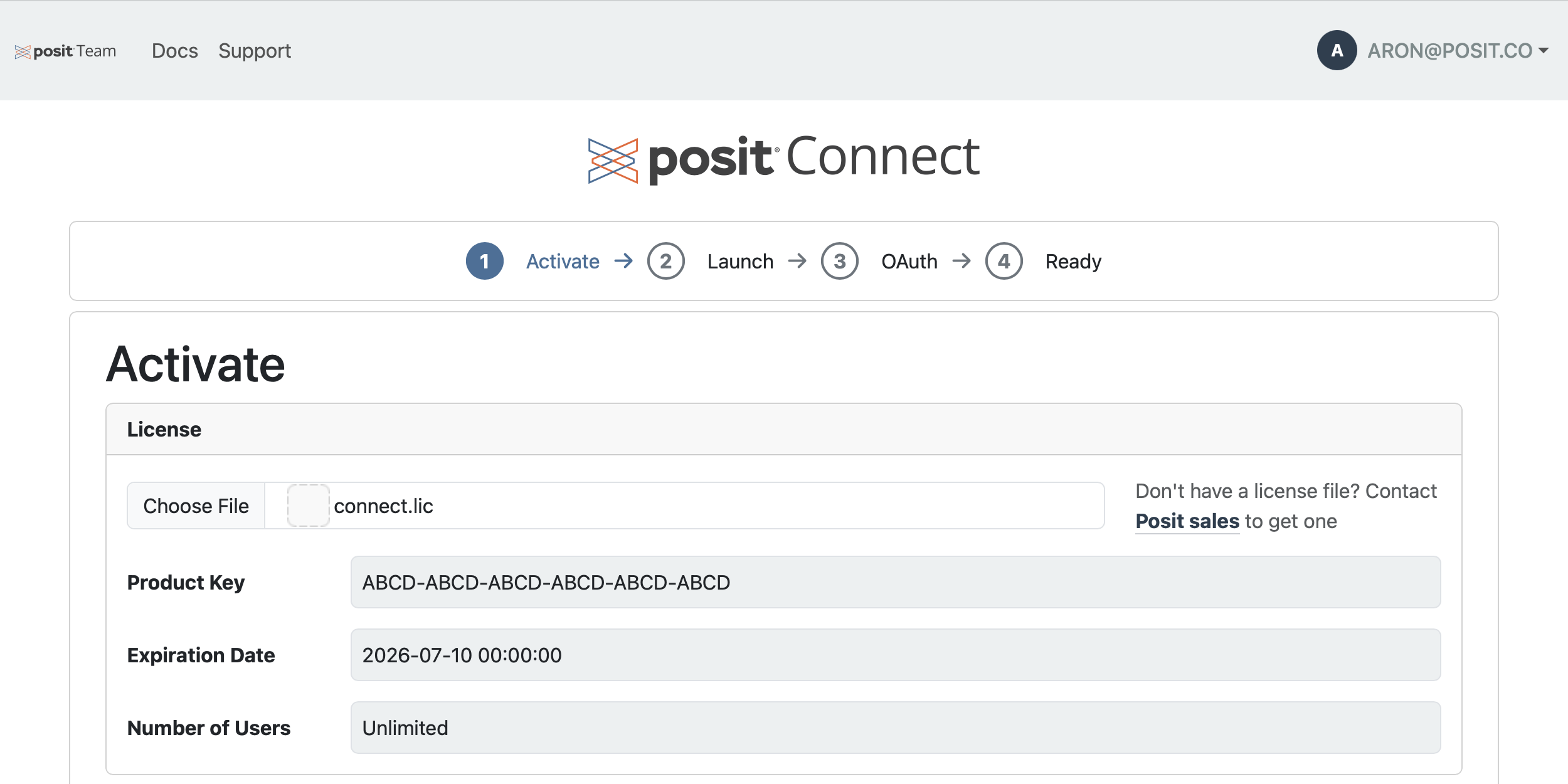Image resolution: width=1568 pixels, height=784 pixels.
Task: Go to the Activate step label
Action: [x=563, y=262]
